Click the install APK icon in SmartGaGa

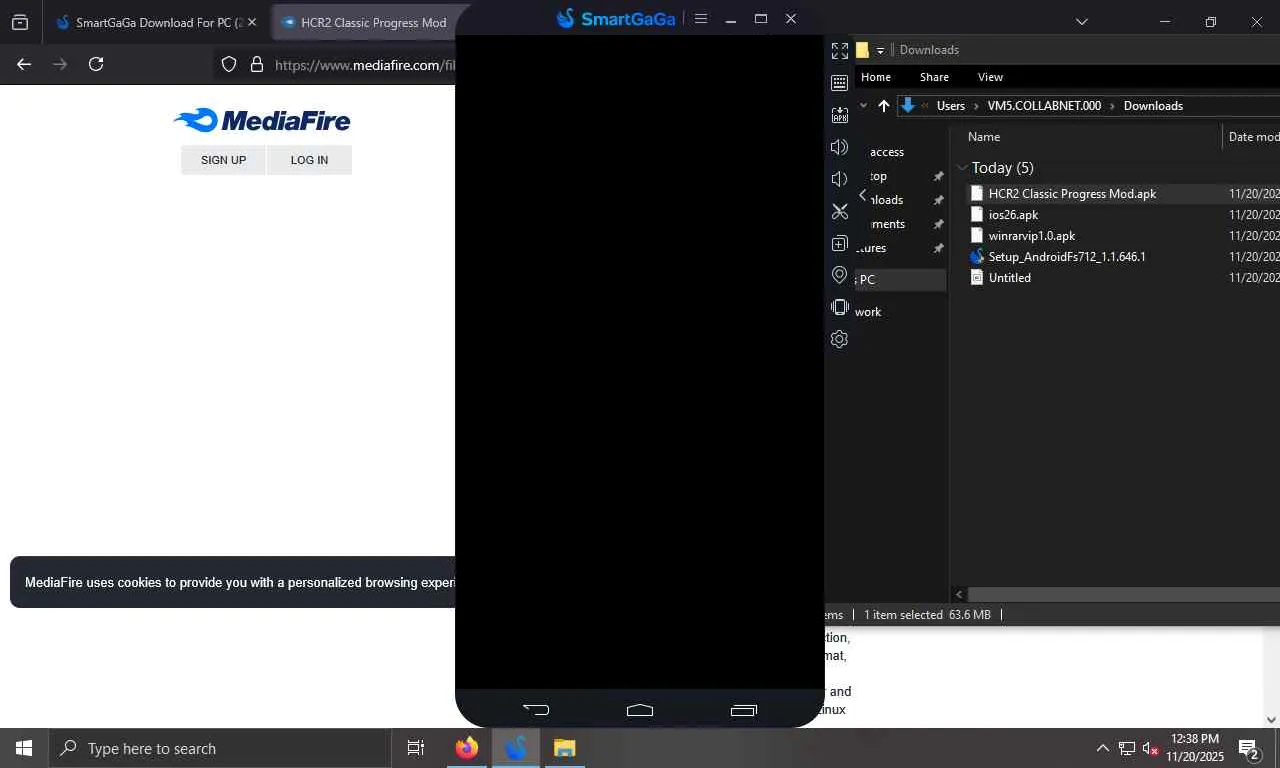click(840, 115)
